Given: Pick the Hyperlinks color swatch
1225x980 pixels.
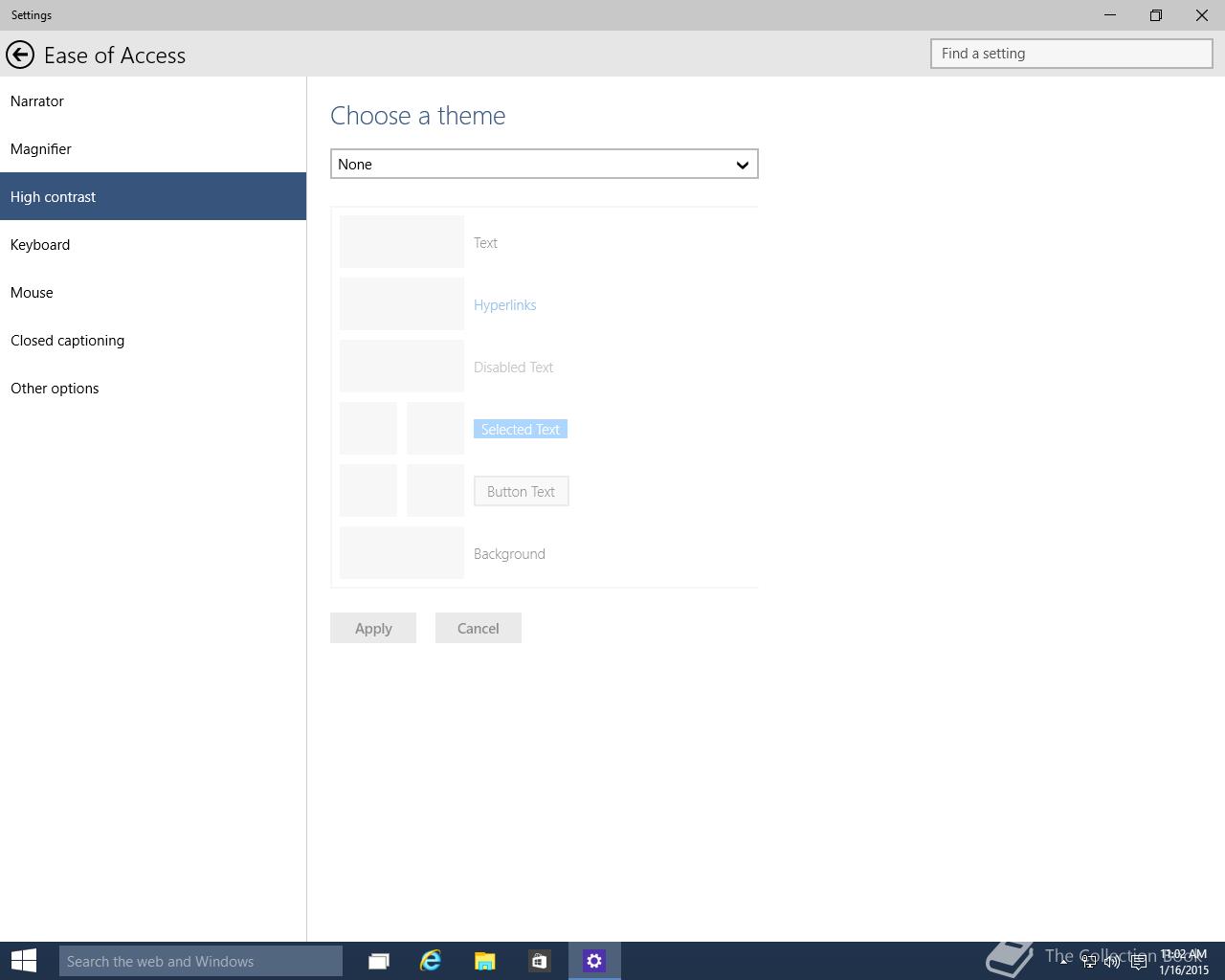Looking at the screenshot, I should click(x=402, y=303).
